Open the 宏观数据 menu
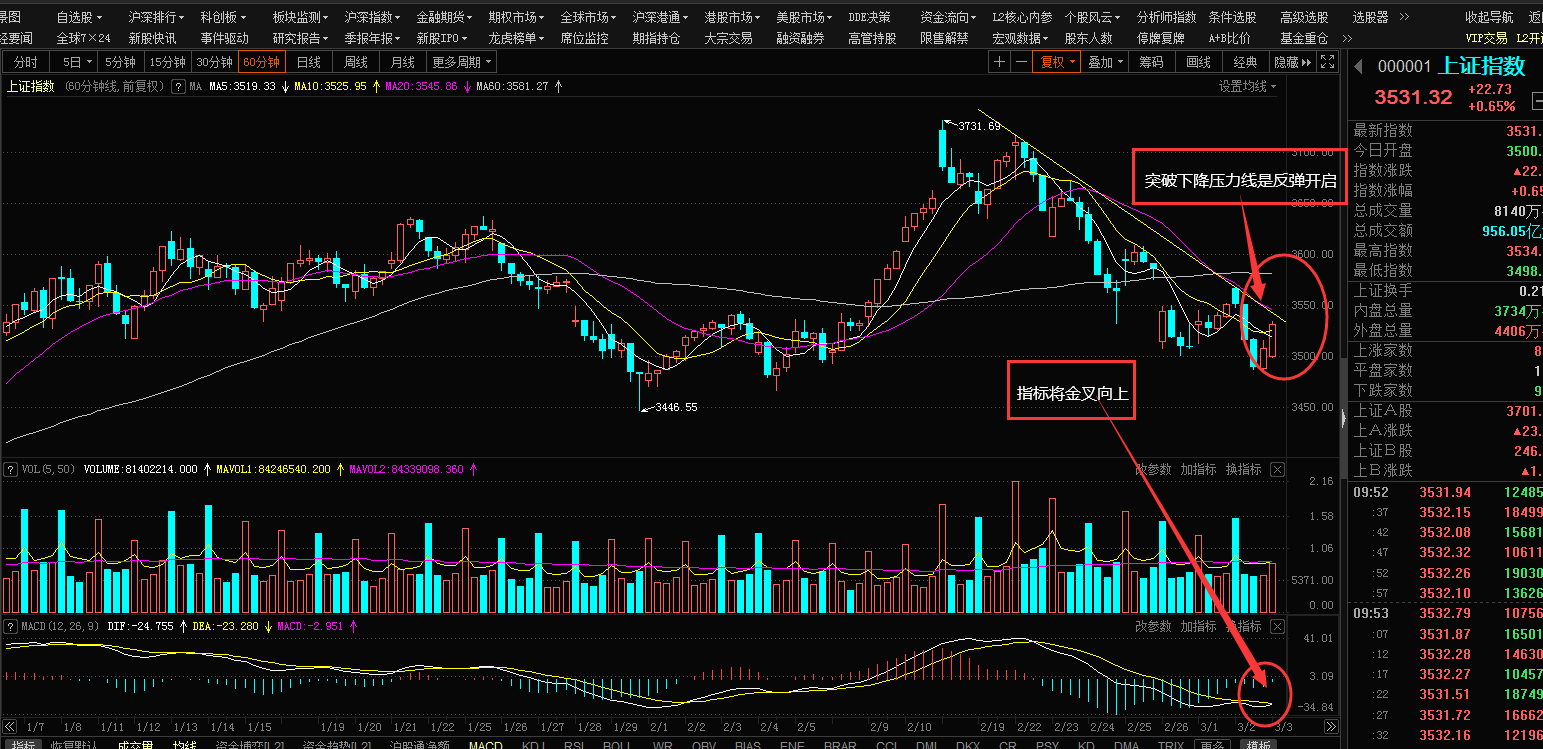The height and width of the screenshot is (749, 1543). coord(1020,38)
